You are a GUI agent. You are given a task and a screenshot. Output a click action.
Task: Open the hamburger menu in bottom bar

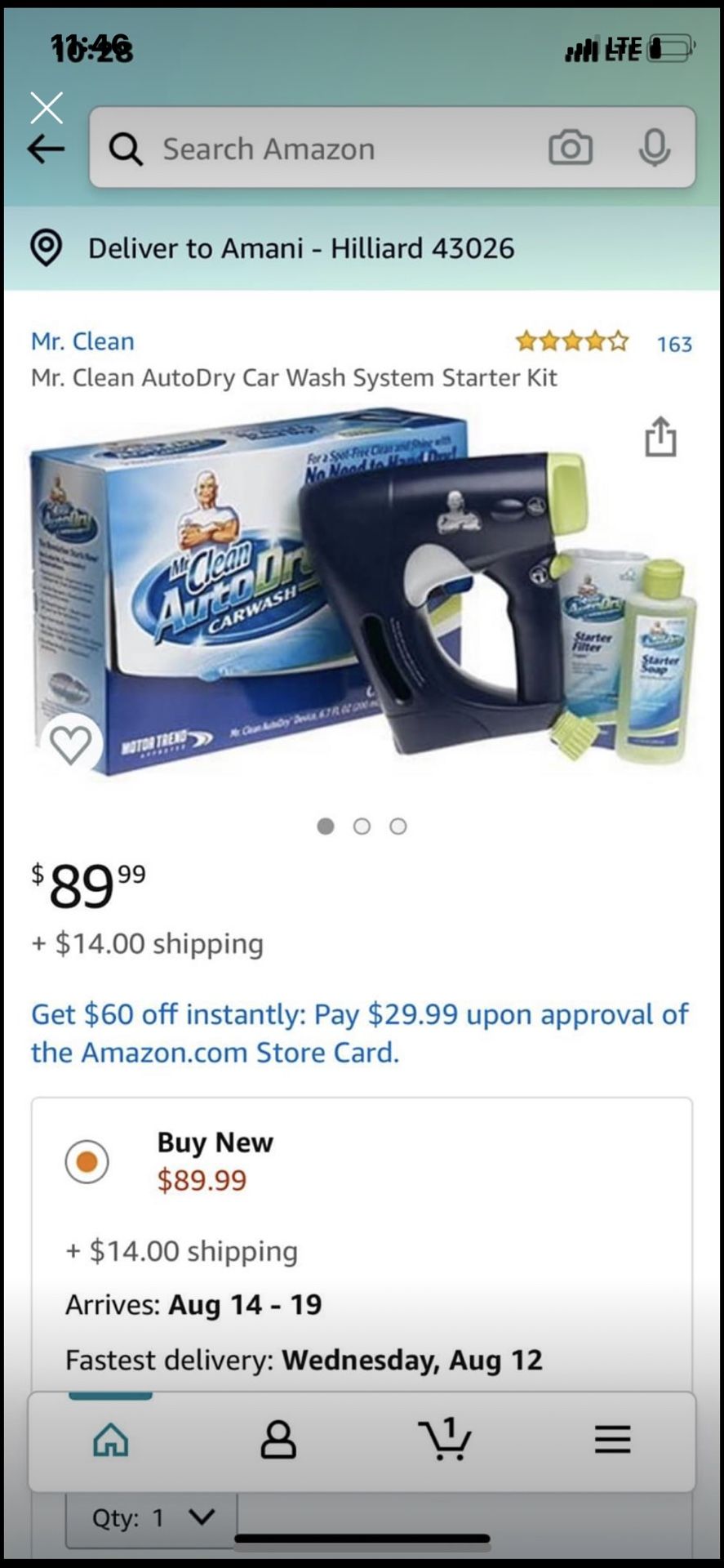point(612,1439)
